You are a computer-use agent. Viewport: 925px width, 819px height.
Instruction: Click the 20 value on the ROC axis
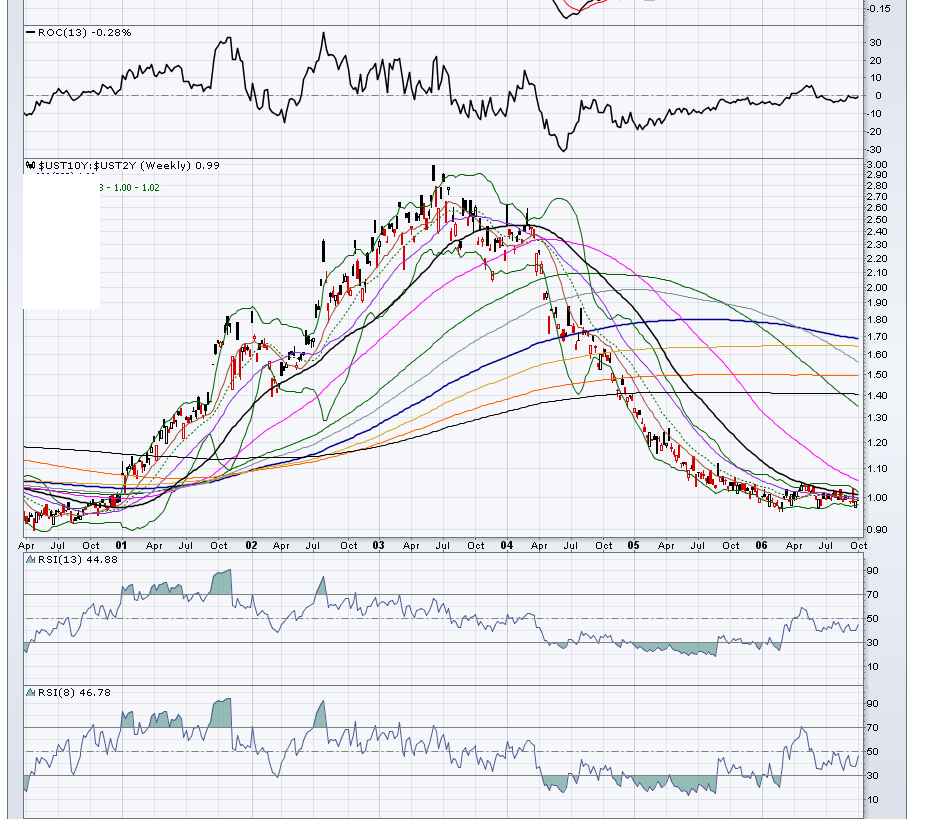click(x=876, y=61)
